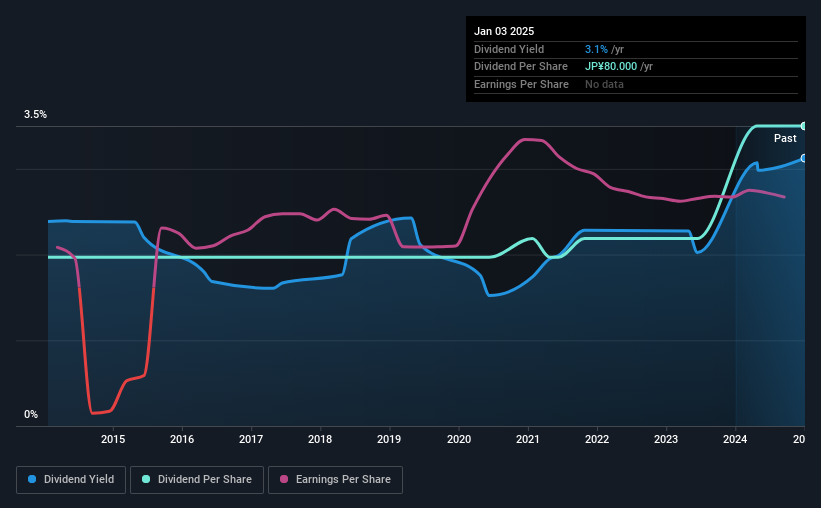Viewport: 821px width, 508px height.
Task: Toggle the Dividend Per Share legend button
Action: tap(197, 480)
